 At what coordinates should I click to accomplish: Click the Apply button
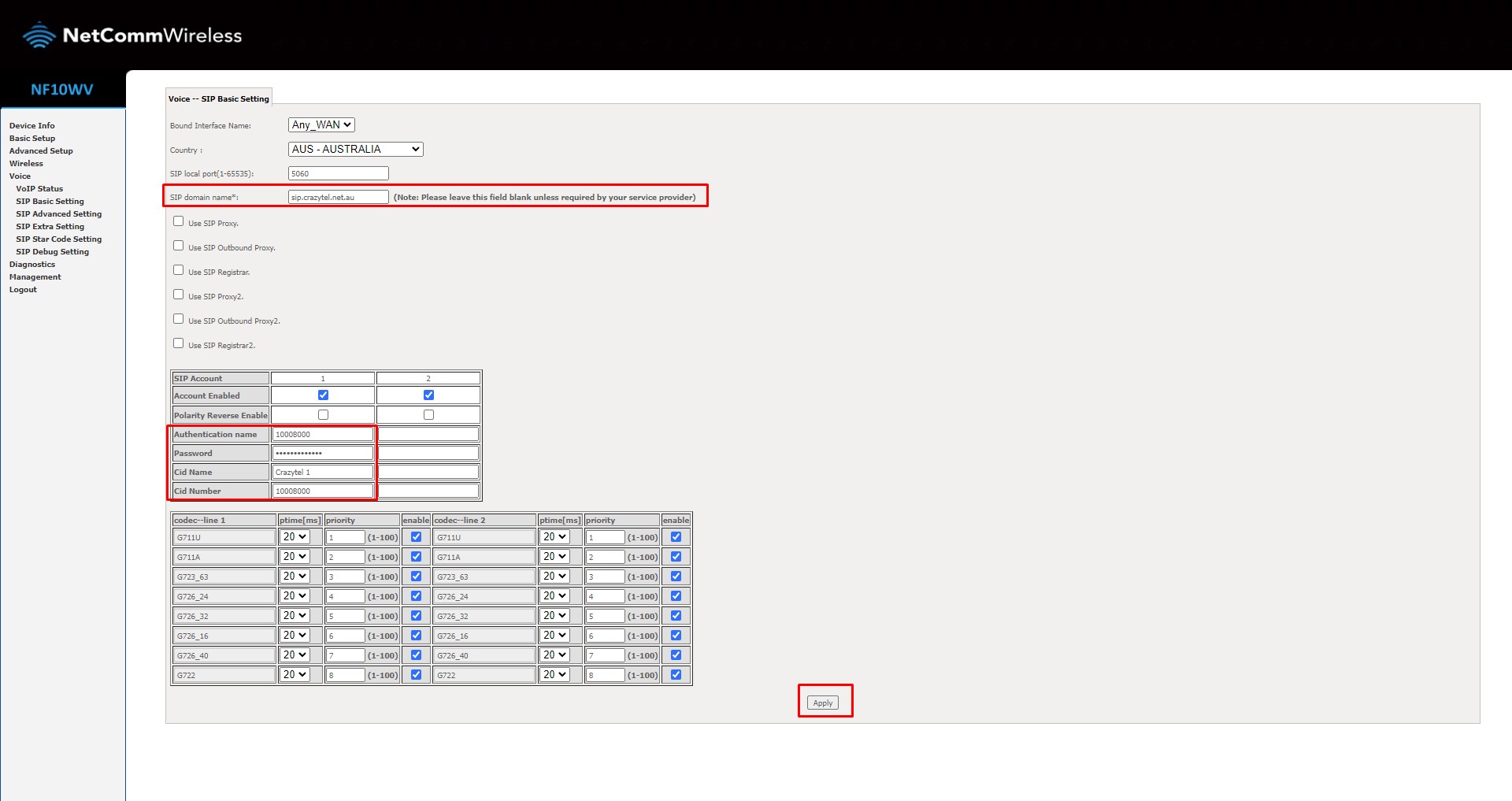coord(823,703)
